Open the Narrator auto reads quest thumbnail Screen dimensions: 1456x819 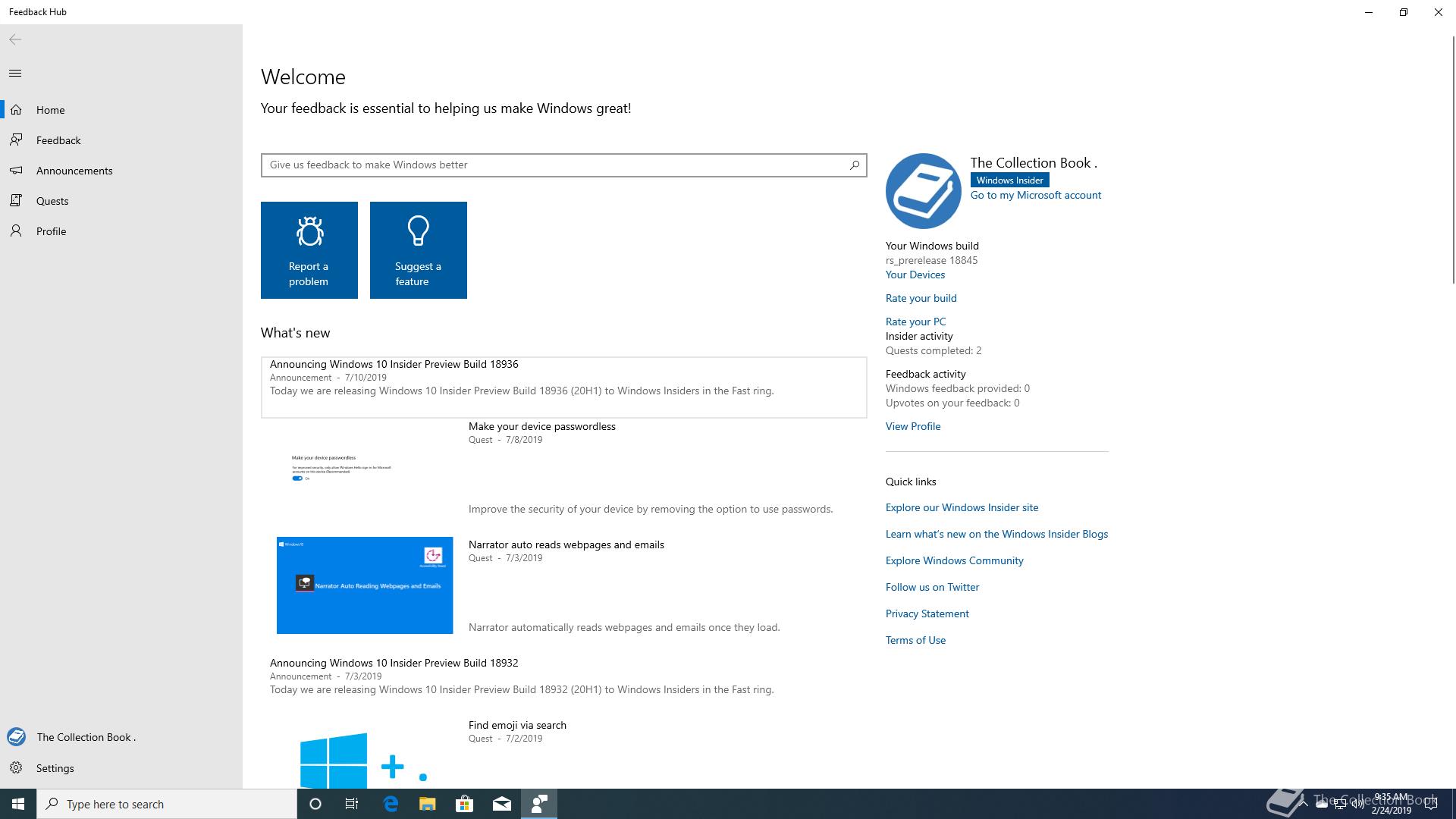click(x=365, y=585)
